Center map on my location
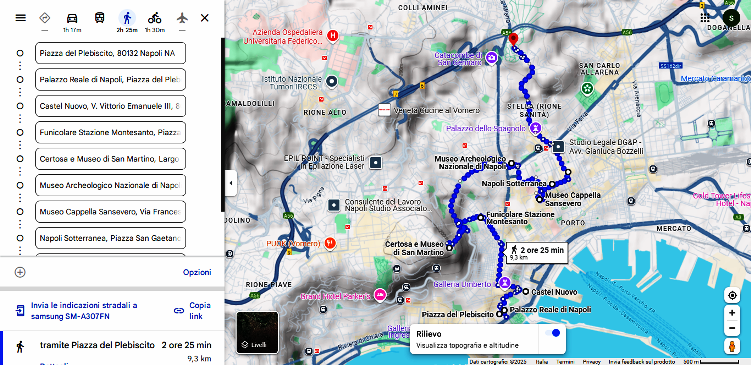Screen dimensions: 751x365 [x=732, y=295]
